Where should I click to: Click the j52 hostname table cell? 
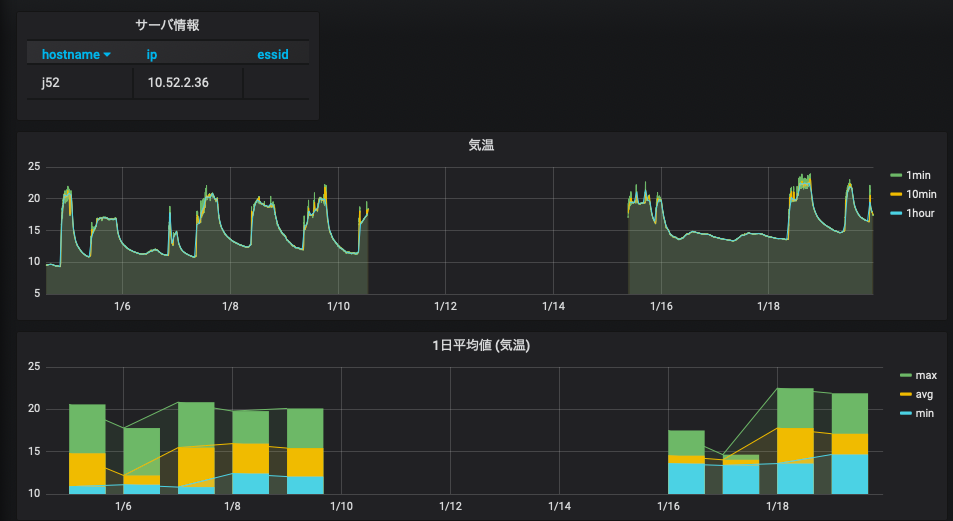(x=50, y=83)
